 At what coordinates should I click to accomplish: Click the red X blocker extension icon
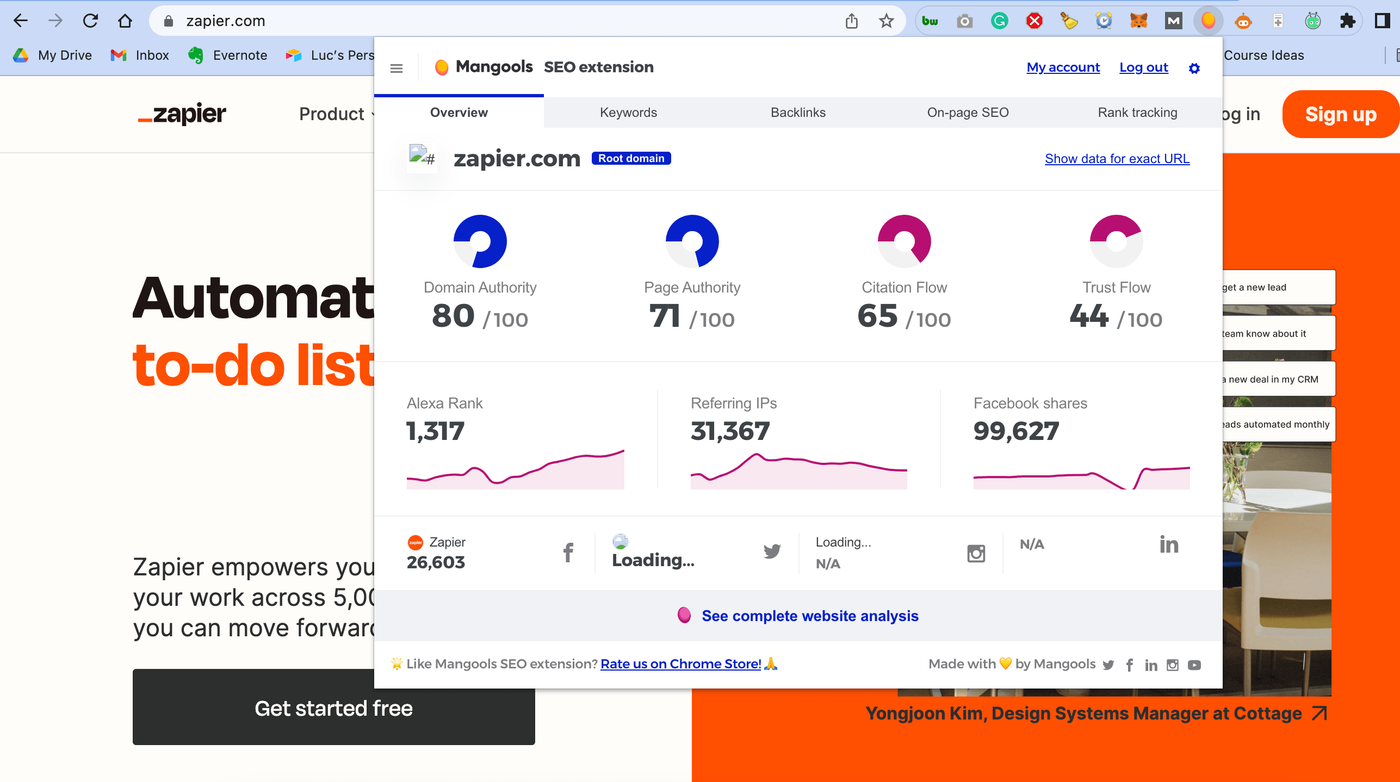(x=1035, y=20)
